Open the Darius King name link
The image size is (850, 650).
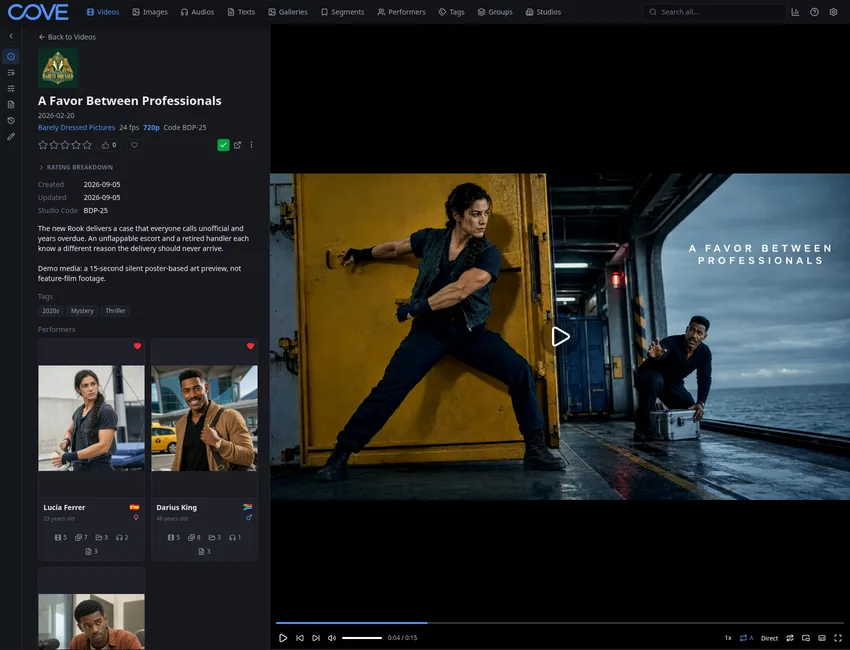tap(177, 507)
